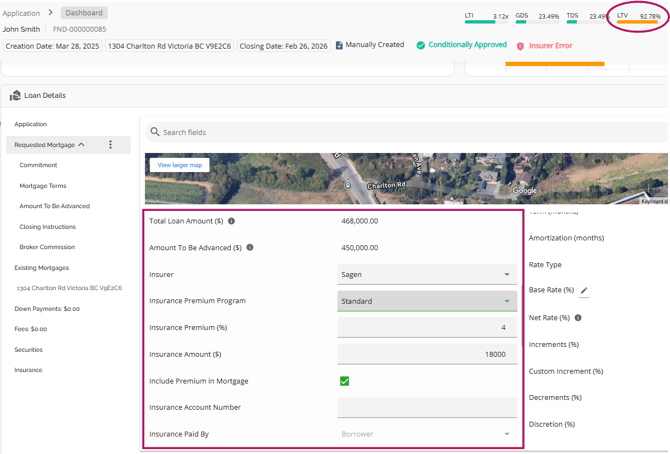Click the Insurance Account Number field
The image size is (670, 454).
427,408
